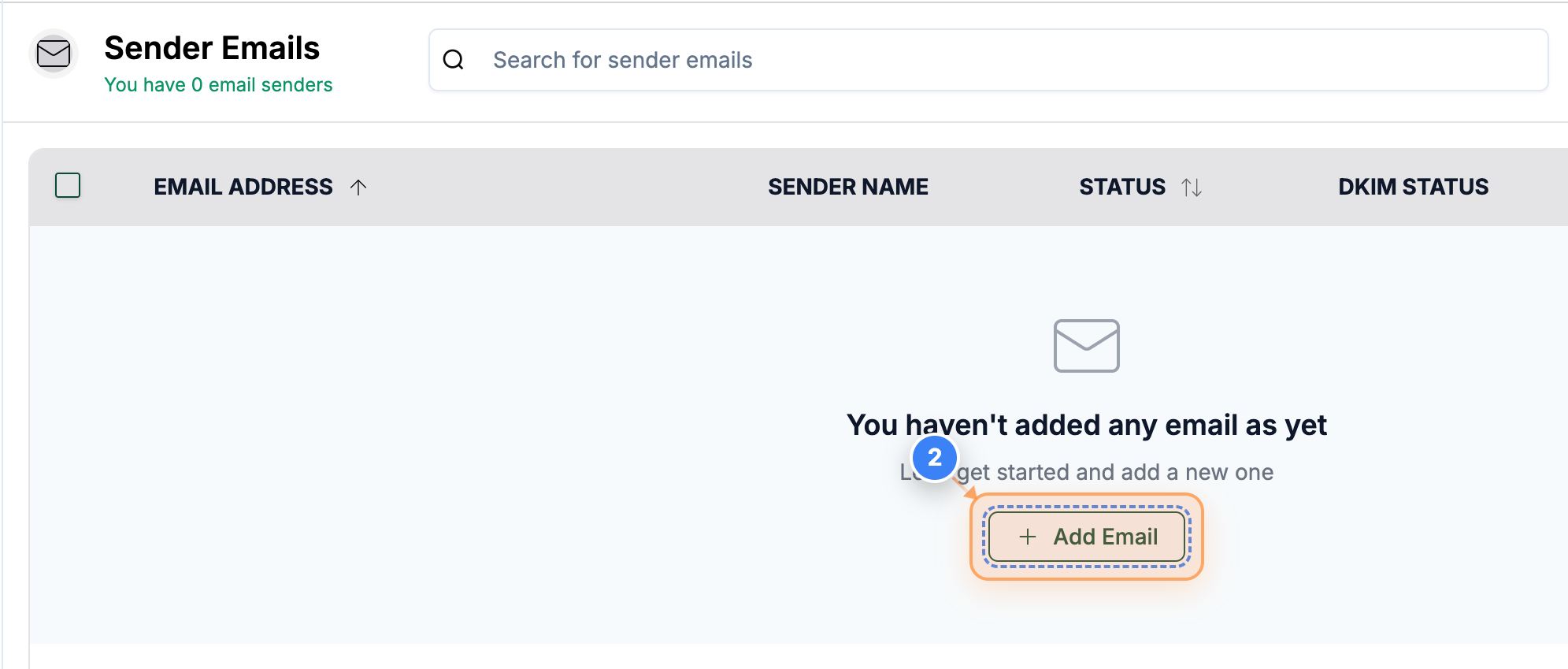Image resolution: width=1568 pixels, height=669 pixels.
Task: Click the blue numbered badge labeled 2
Action: pos(936,457)
